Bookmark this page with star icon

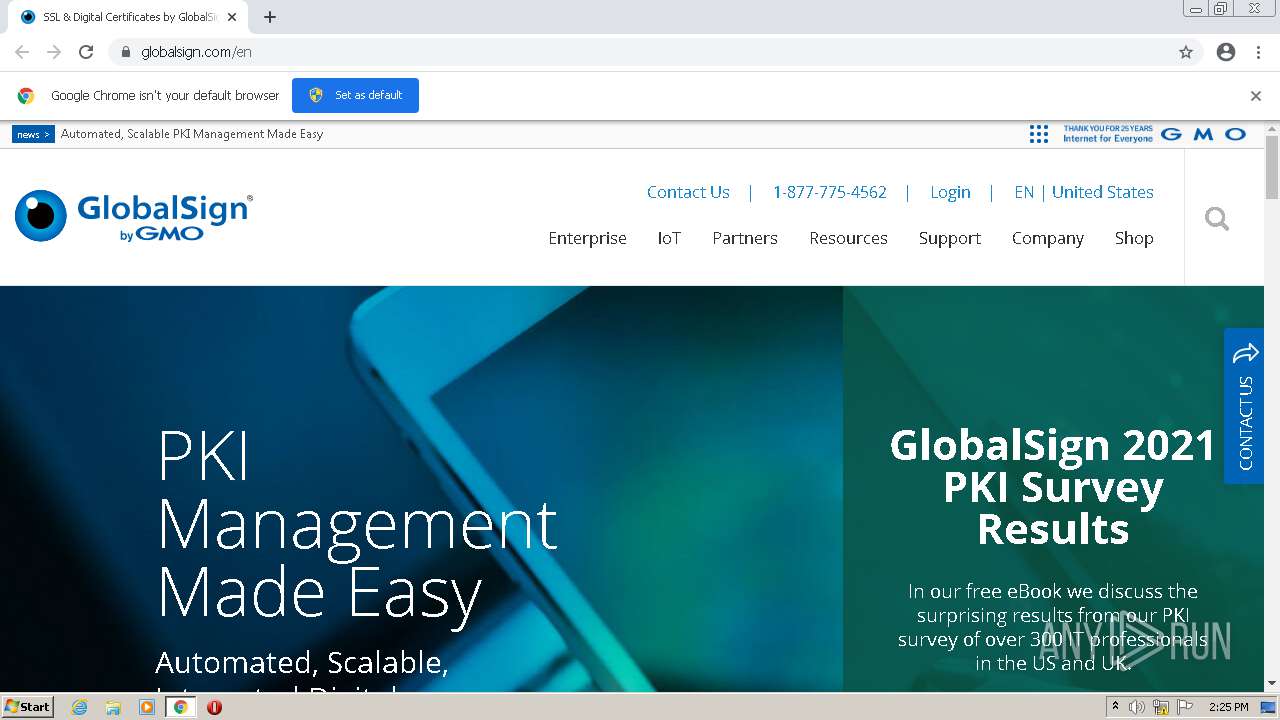[x=1186, y=52]
